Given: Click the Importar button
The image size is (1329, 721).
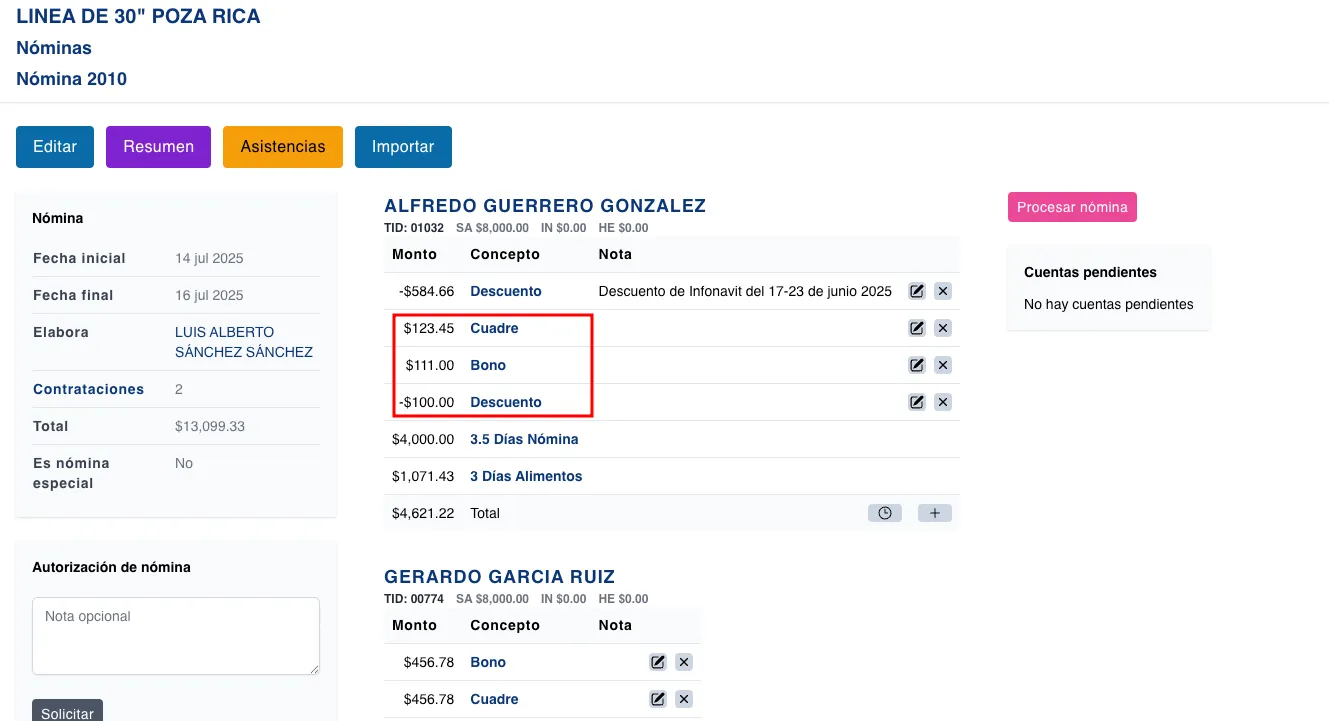Looking at the screenshot, I should [x=403, y=147].
